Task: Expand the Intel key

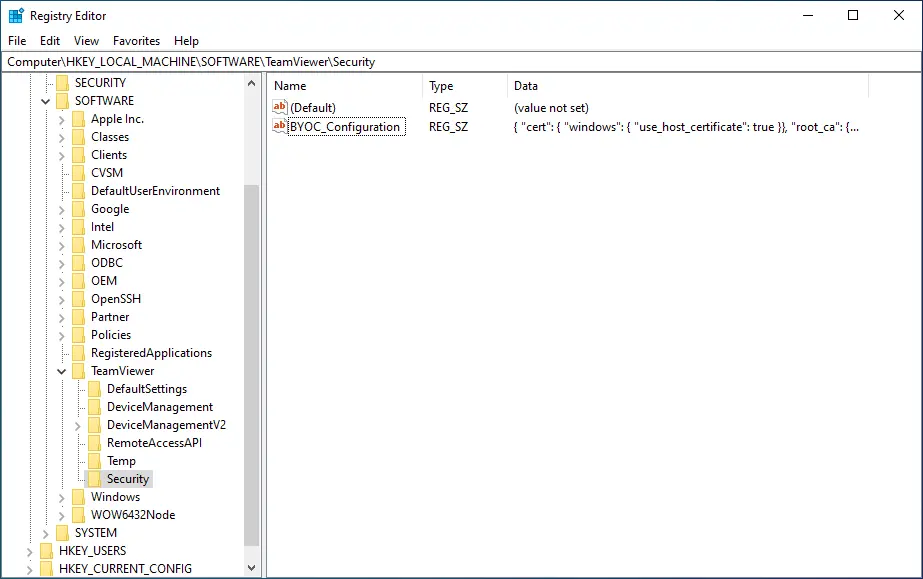Action: [62, 228]
